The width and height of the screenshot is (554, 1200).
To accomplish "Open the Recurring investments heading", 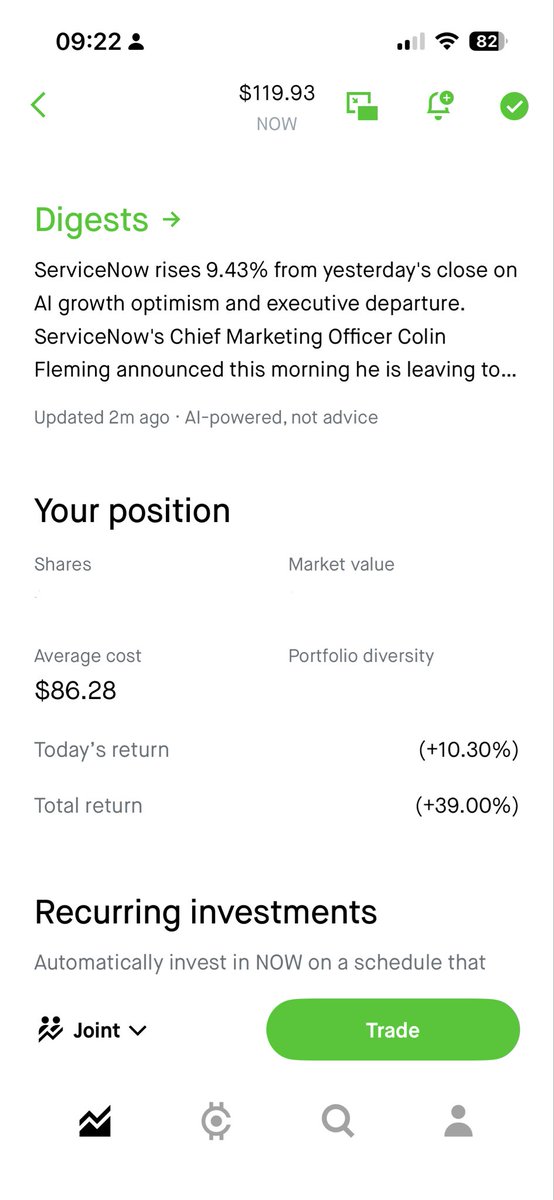I will 206,912.
